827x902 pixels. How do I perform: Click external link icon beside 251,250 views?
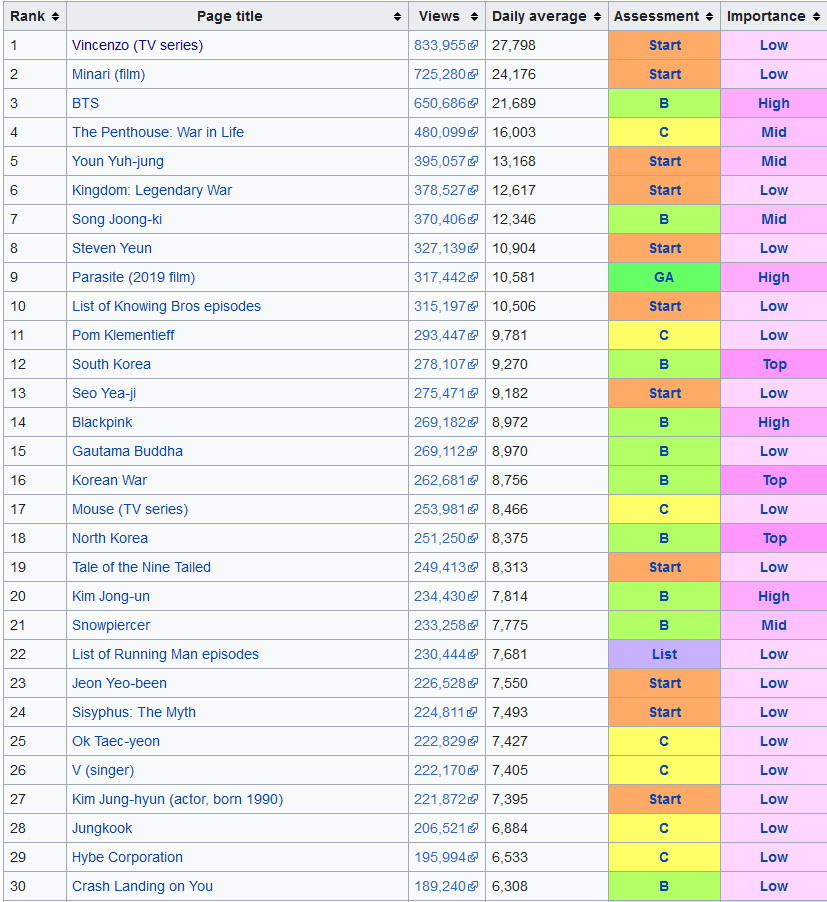473,538
